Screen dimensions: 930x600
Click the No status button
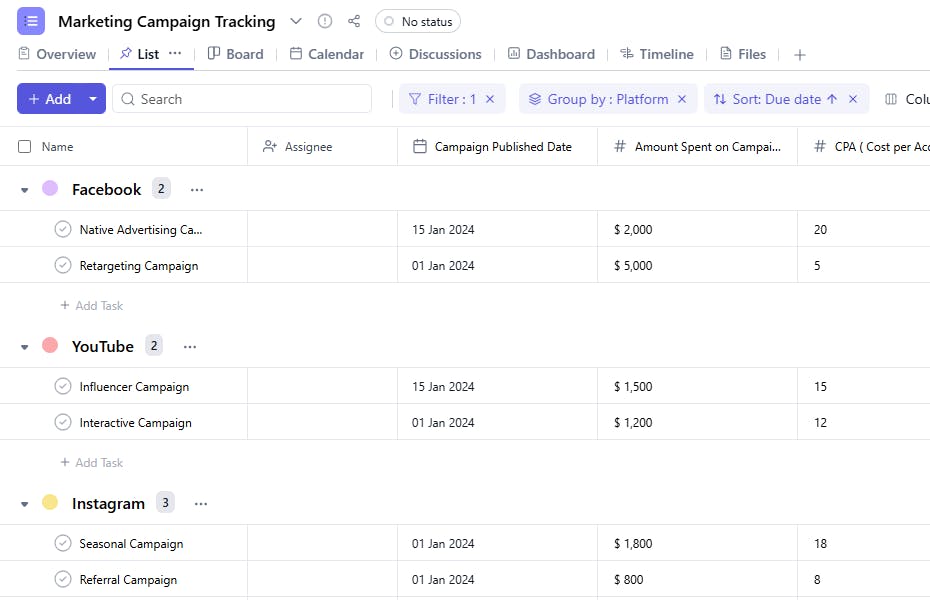pos(418,21)
